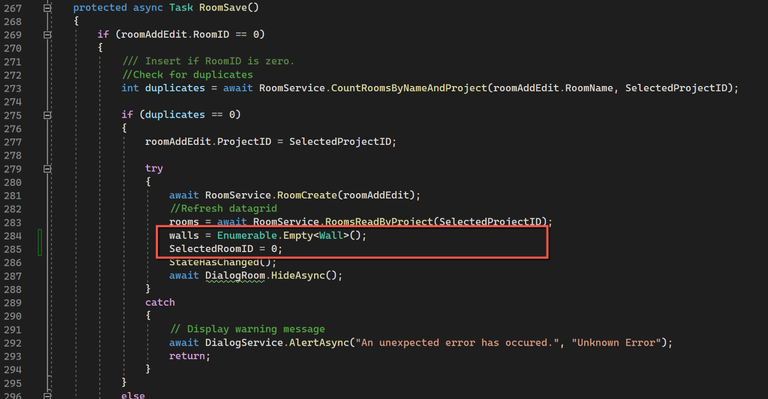Click the RoomSave method name
This screenshot has height=399, width=768.
point(223,7)
